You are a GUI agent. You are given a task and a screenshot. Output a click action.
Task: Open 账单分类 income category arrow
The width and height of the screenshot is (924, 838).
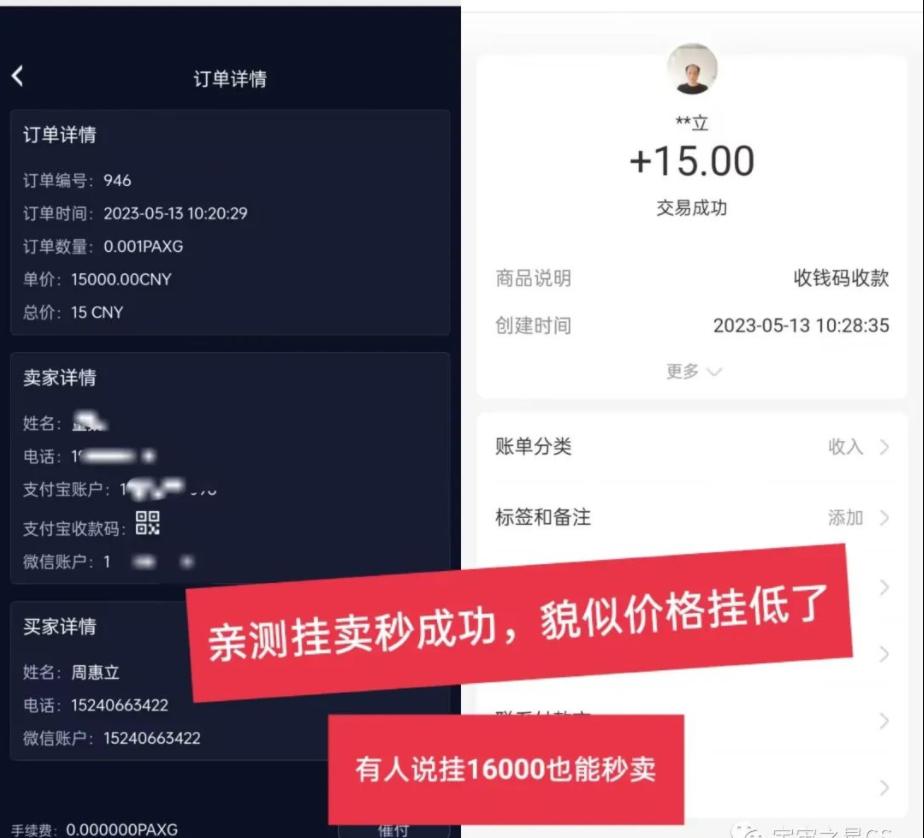[884, 447]
